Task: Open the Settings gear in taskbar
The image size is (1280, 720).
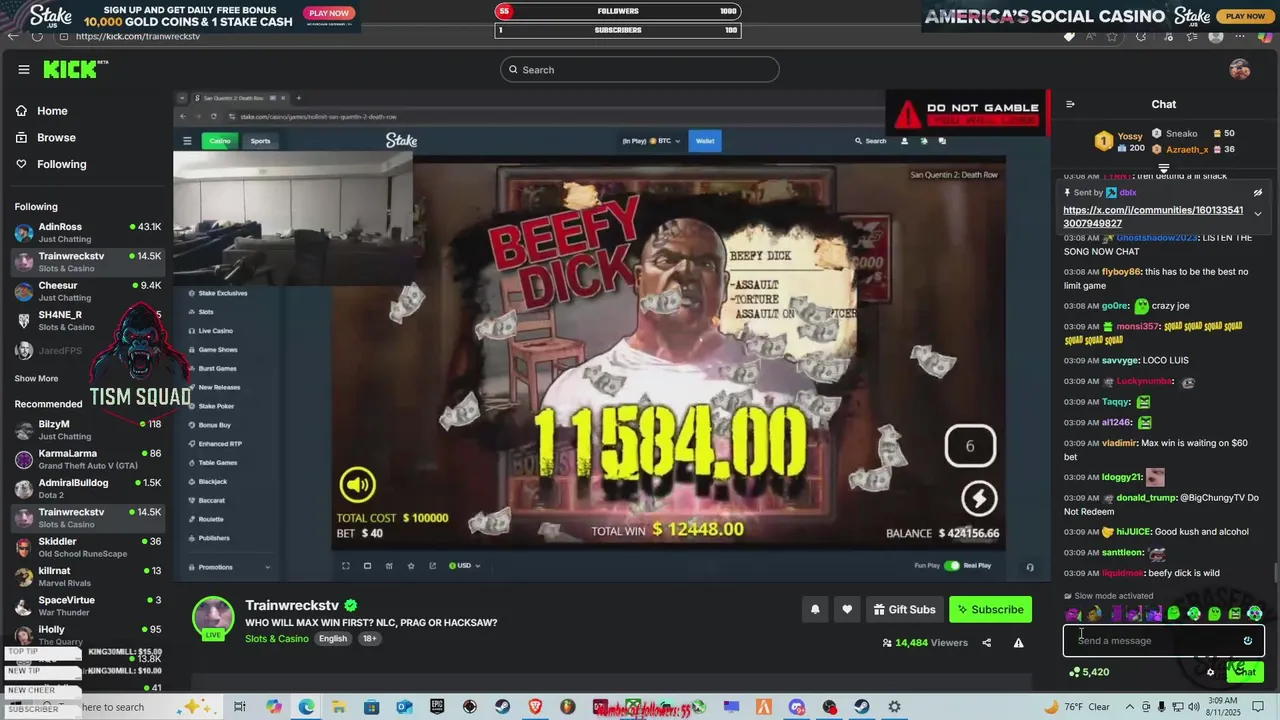Action: [894, 707]
